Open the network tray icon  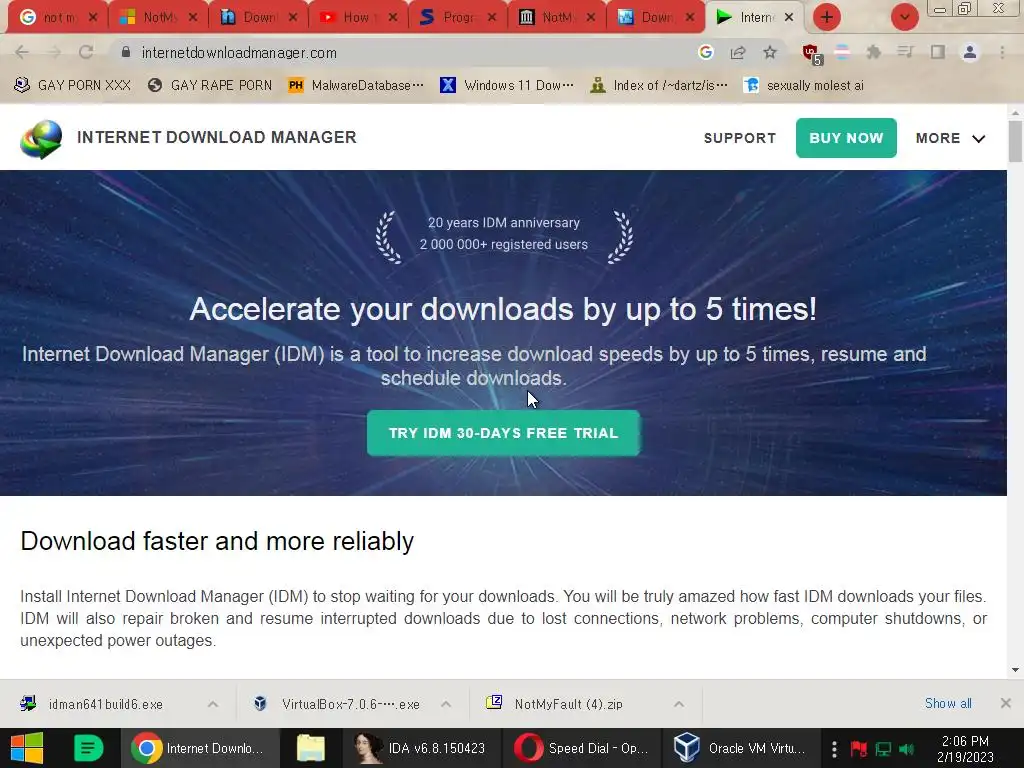[x=883, y=749]
